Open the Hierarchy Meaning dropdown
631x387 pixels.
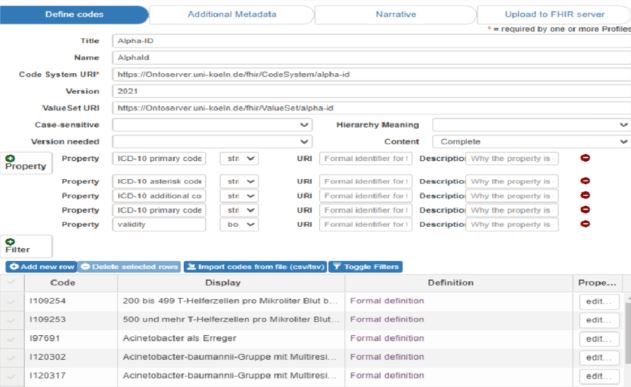[x=531, y=125]
